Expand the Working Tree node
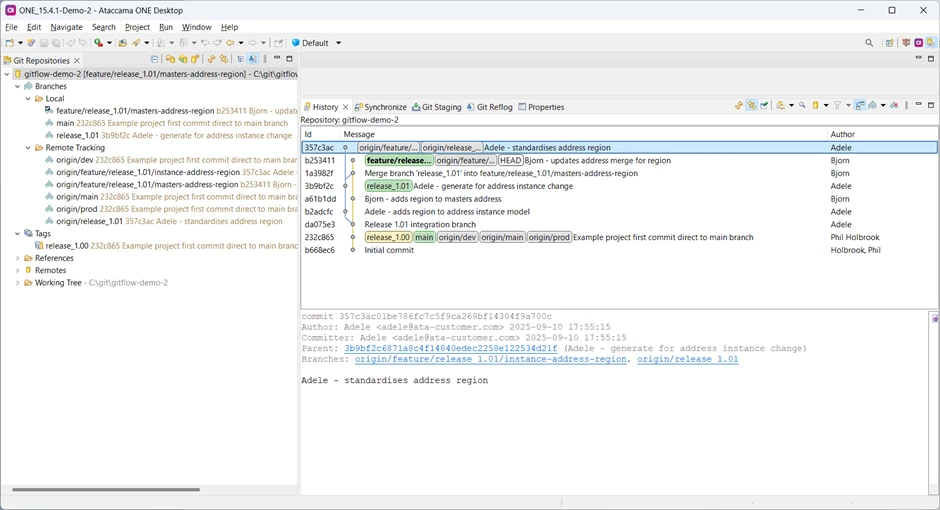 17,282
